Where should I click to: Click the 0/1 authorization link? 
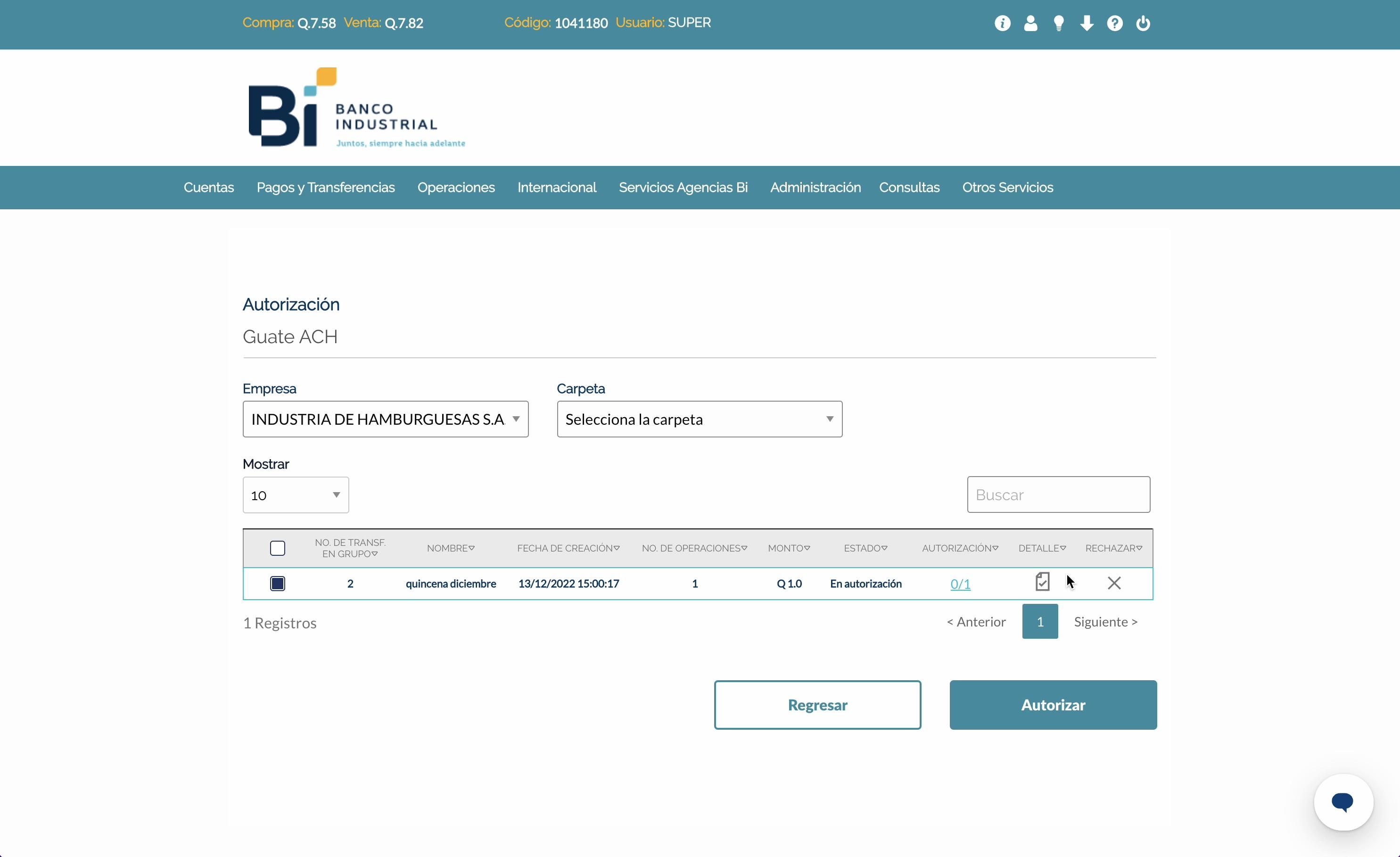[x=960, y=584]
